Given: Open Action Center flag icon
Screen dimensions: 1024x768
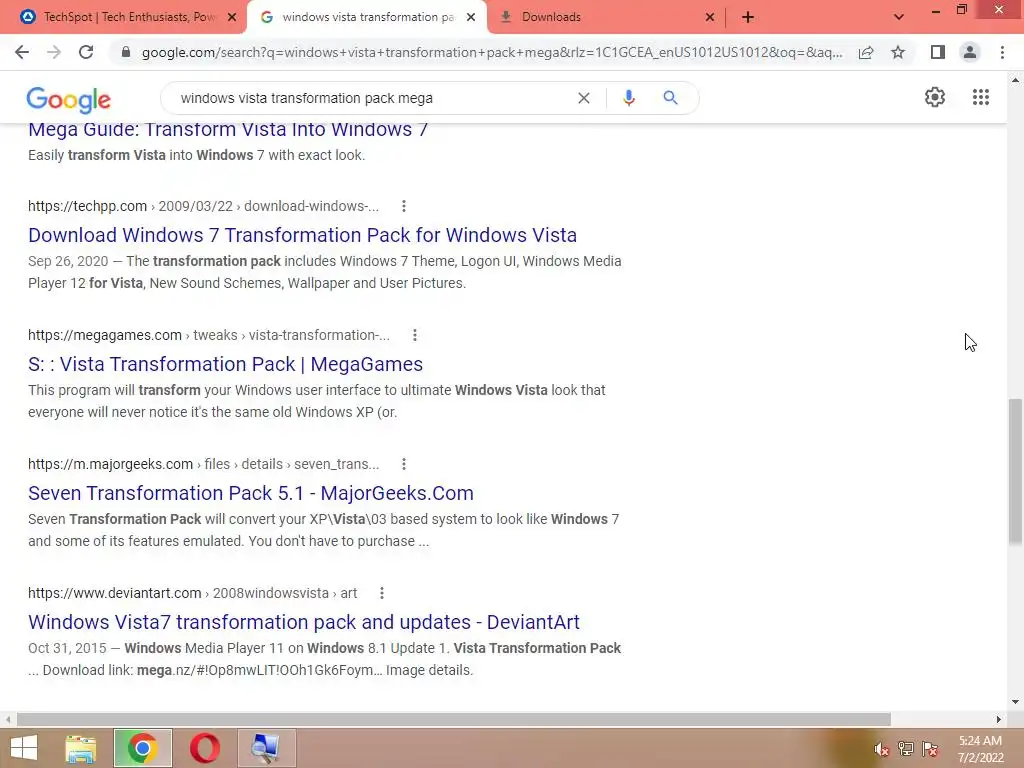Looking at the screenshot, I should tap(930, 749).
